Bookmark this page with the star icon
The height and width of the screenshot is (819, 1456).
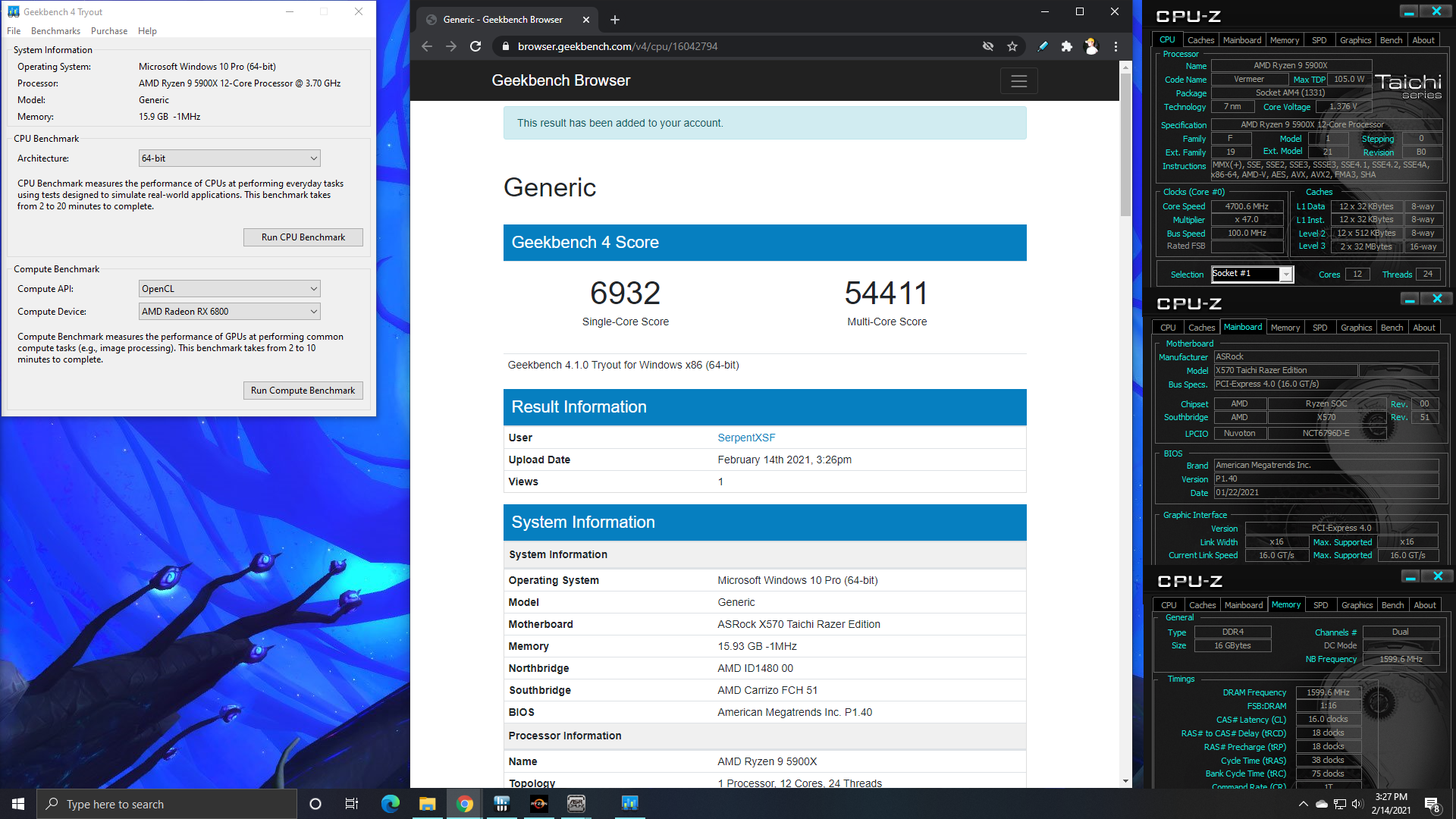click(1012, 46)
